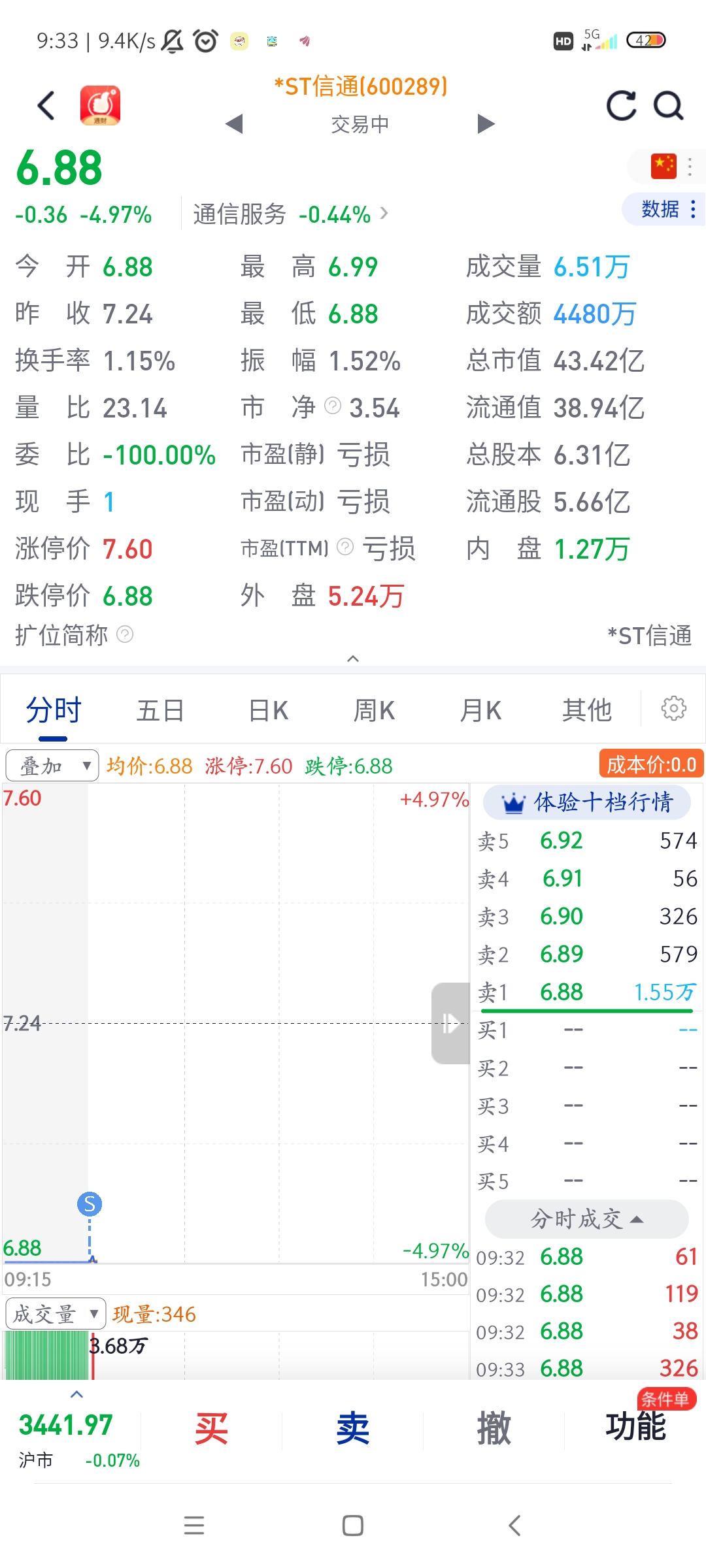The width and height of the screenshot is (706, 1568).
Task: Select the 买5 bid row
Action: pos(587,1182)
